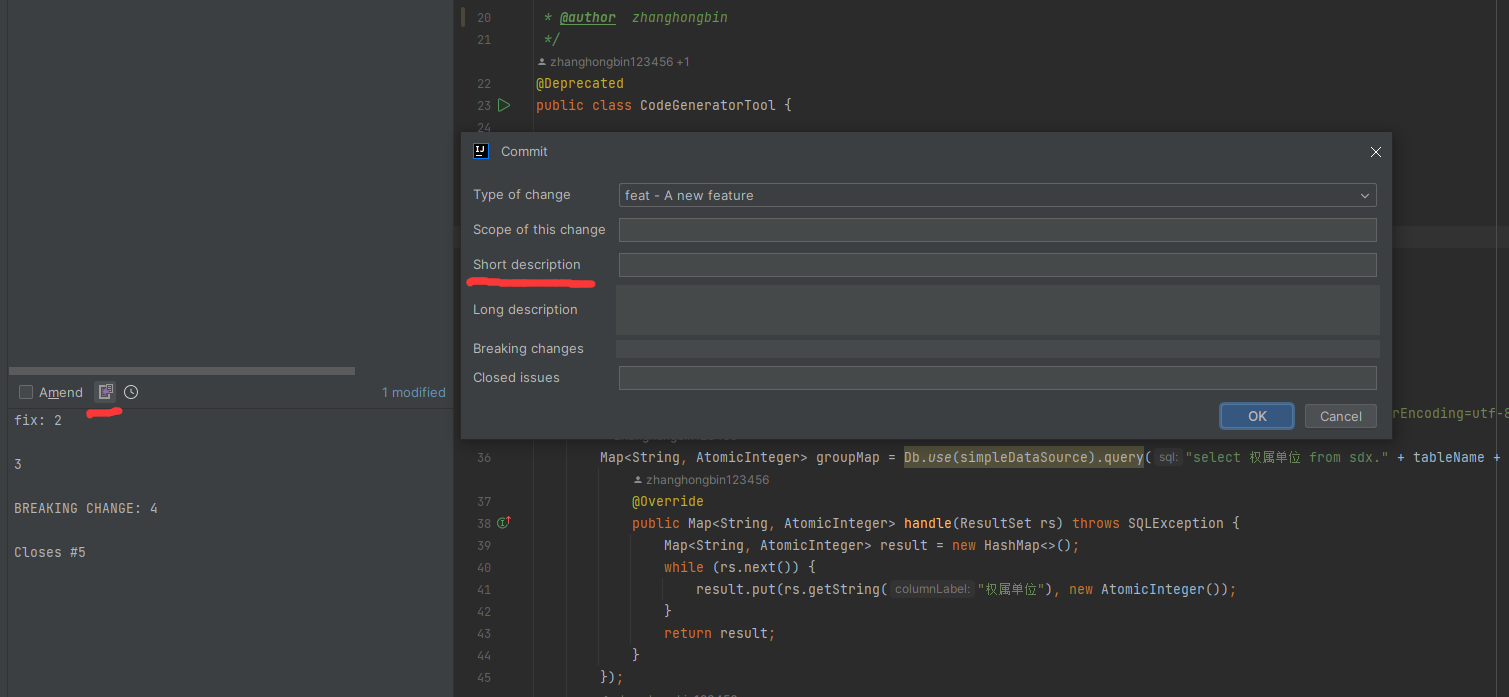The image size is (1509, 697).
Task: Click the Closed issues input field
Action: coord(998,378)
